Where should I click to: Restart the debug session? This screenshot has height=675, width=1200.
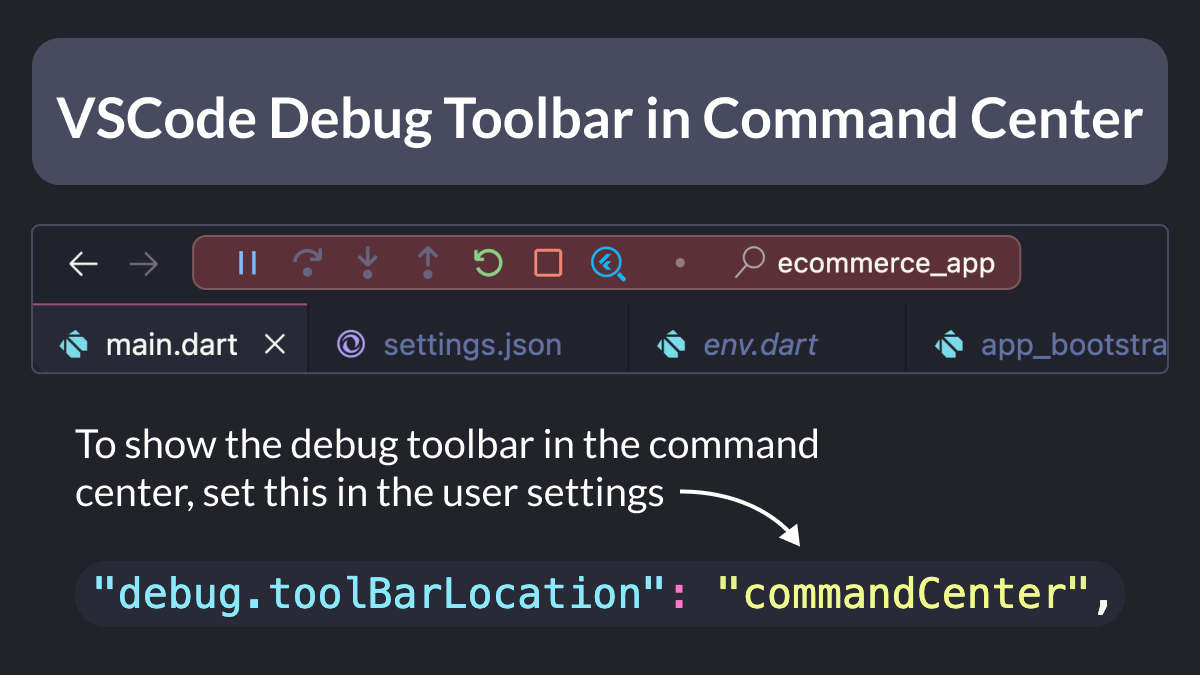point(487,263)
